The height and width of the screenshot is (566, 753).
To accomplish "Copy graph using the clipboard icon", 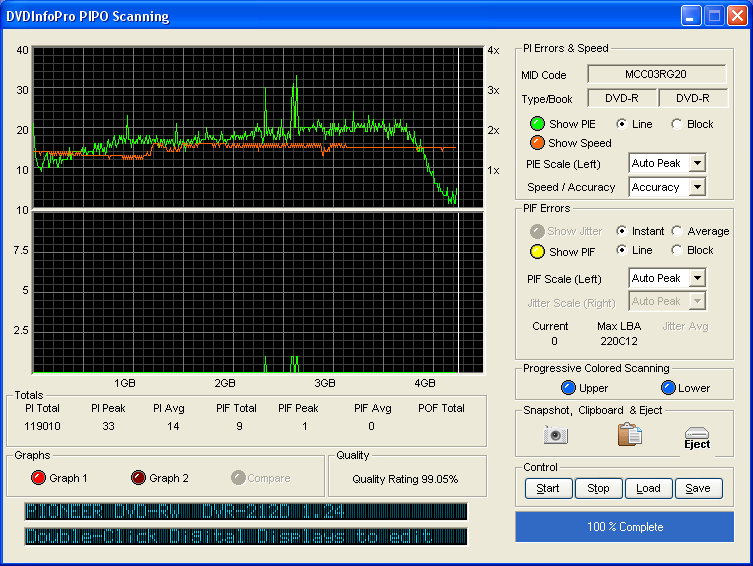I will coord(629,435).
